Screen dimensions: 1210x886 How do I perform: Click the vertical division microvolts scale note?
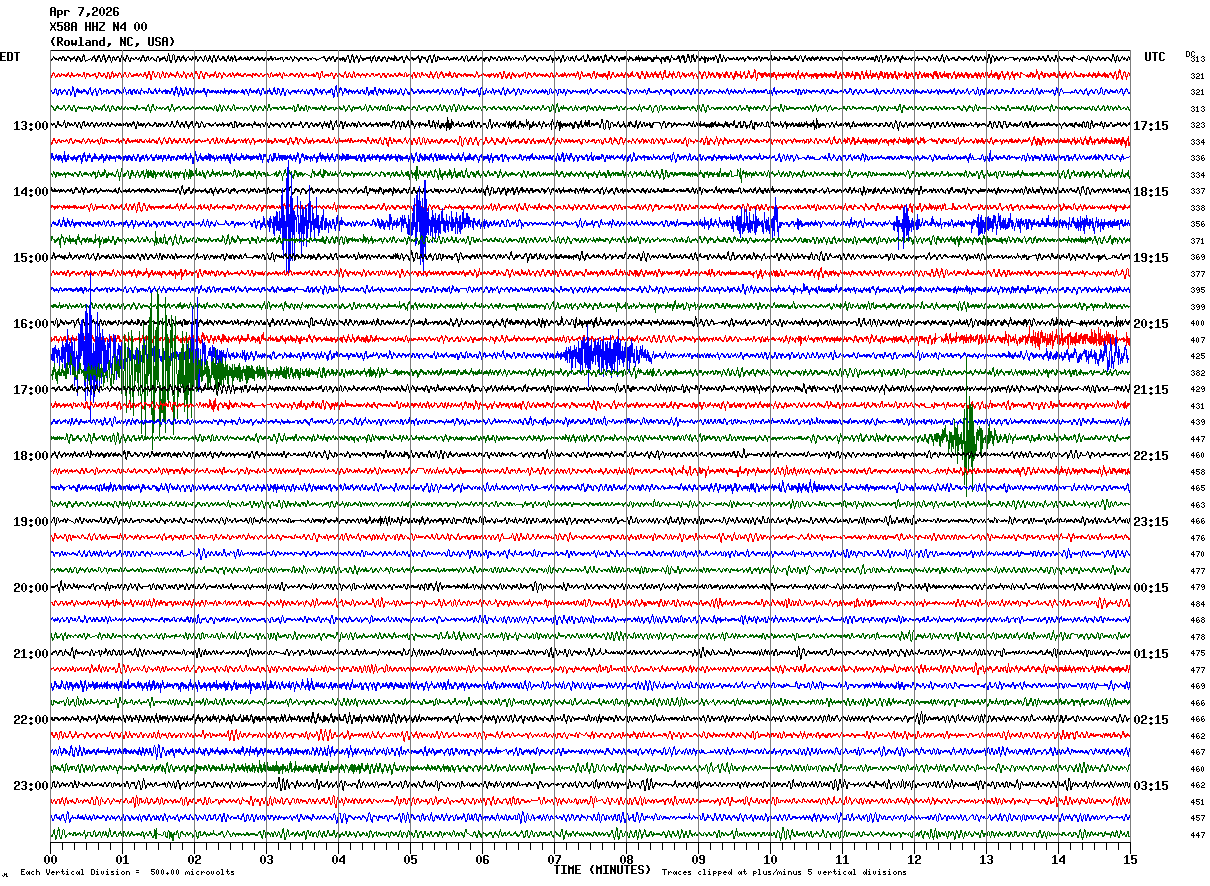click(127, 872)
